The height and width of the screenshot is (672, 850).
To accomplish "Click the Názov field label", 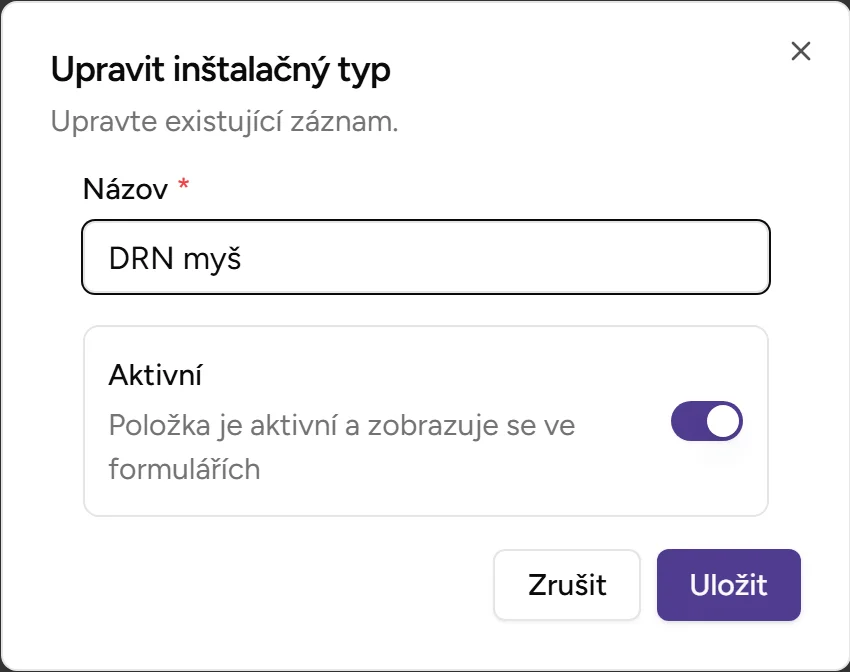I will pyautogui.click(x=124, y=189).
